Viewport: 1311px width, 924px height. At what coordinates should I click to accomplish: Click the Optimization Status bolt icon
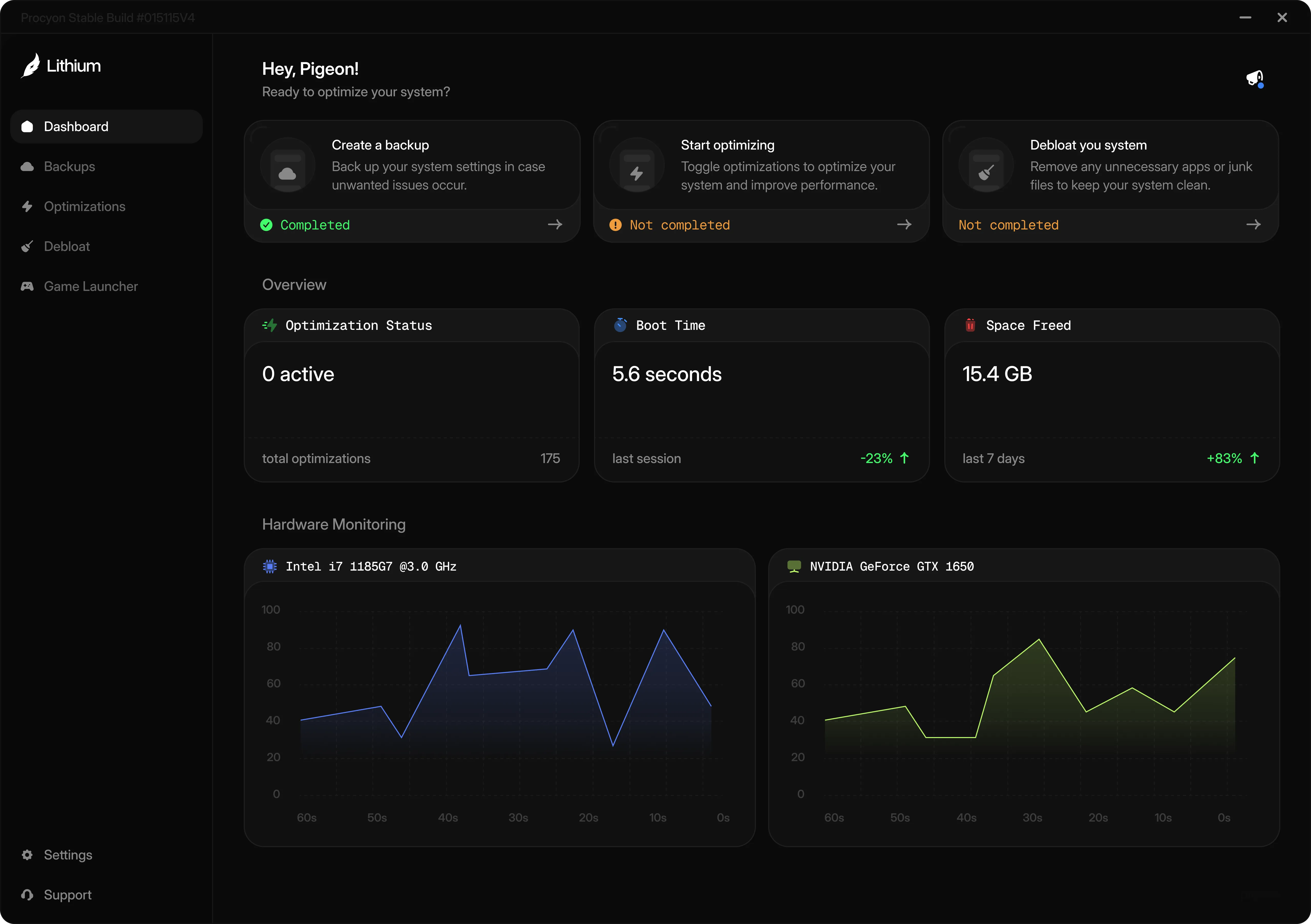click(x=270, y=325)
